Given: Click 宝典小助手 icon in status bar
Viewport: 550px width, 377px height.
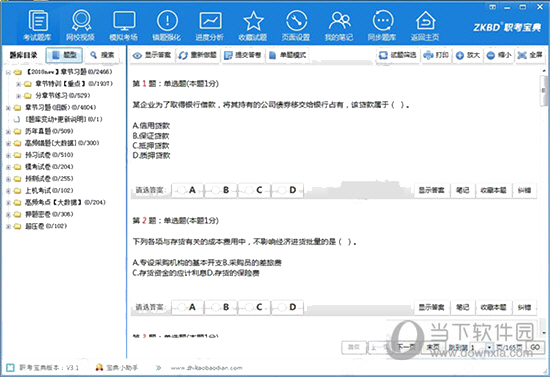Looking at the screenshot, I should coord(100,367).
